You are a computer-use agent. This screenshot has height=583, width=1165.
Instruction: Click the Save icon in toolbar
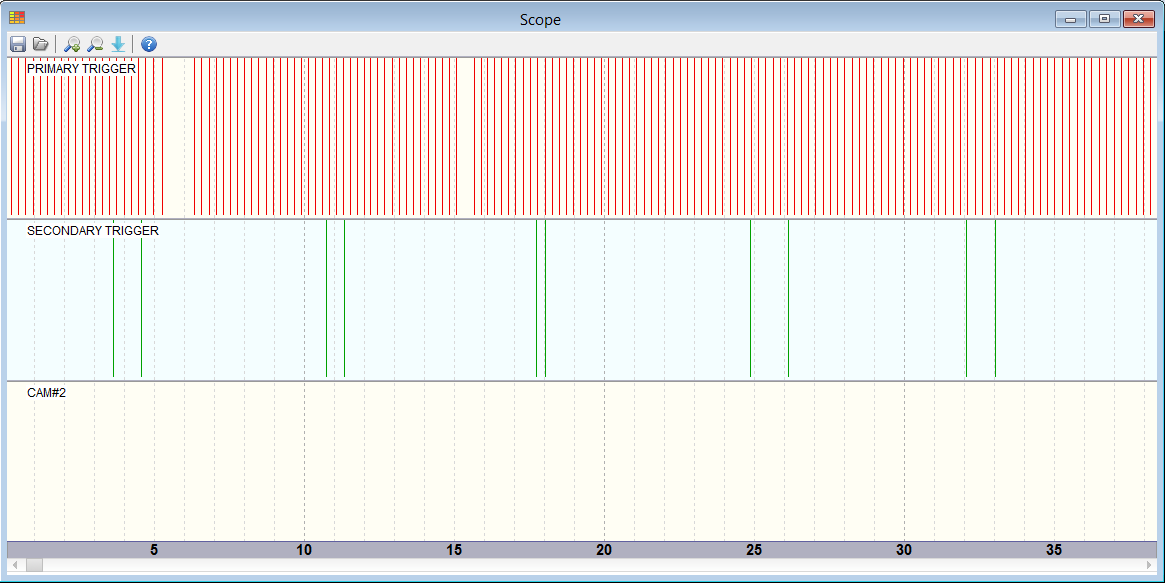[18, 44]
